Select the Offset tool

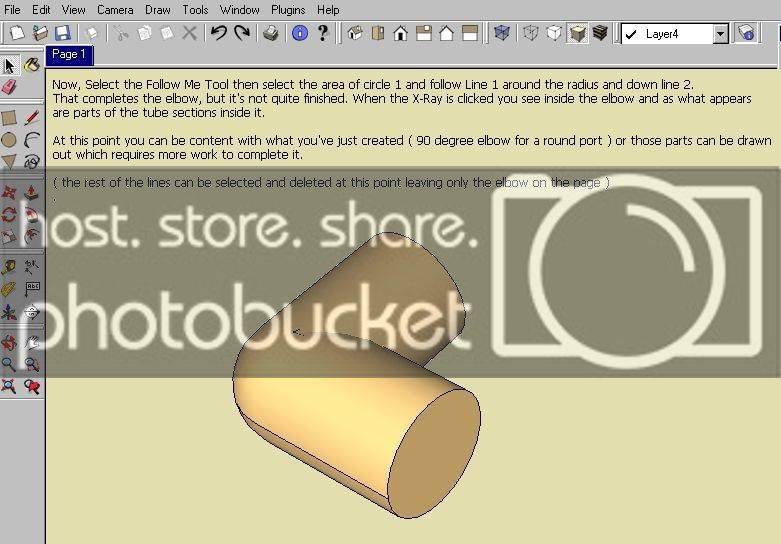32,236
